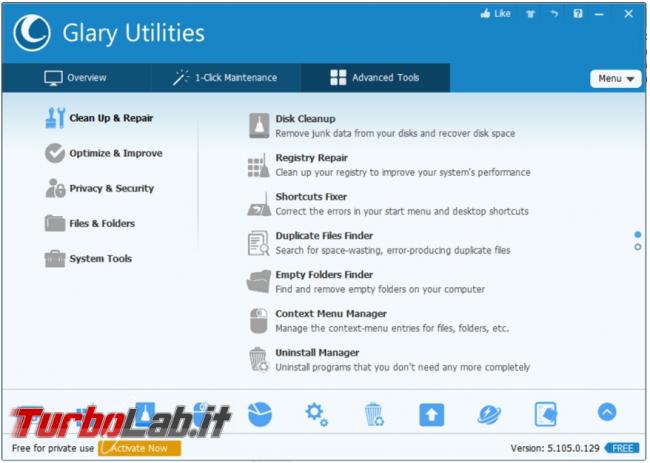Click the disk space pie-chart icon in bottom dock
Viewport: 650px width, 463px height.
[260, 414]
